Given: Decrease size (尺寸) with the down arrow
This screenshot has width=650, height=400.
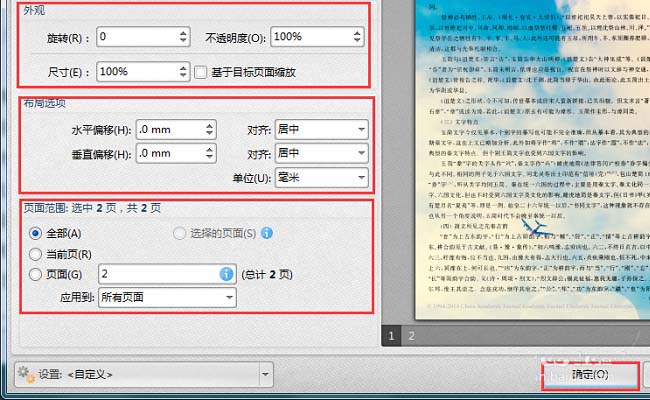Looking at the screenshot, I should point(183,76).
